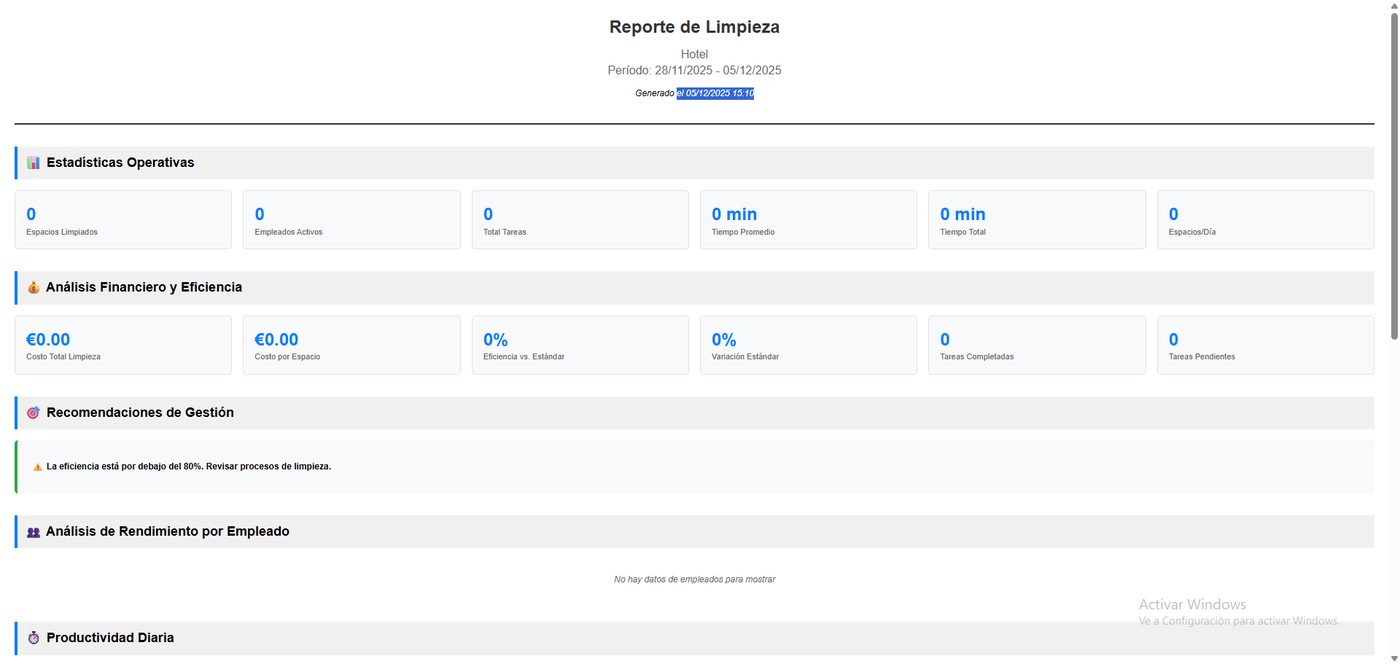The height and width of the screenshot is (664, 1400).
Task: Click the highlighted generated date text
Action: click(x=715, y=93)
